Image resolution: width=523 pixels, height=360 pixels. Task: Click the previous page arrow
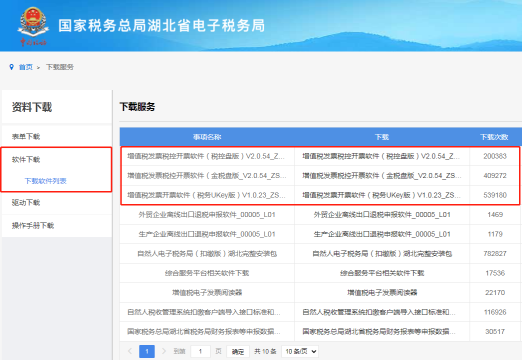point(130,351)
